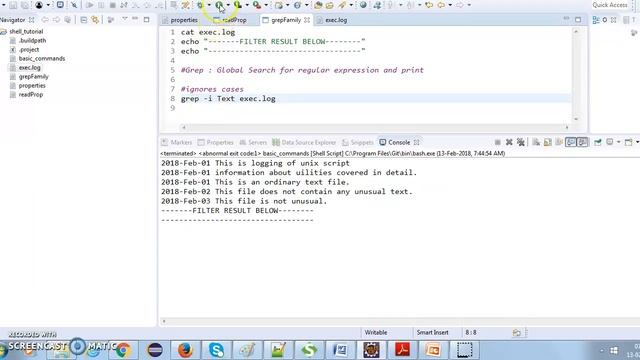The image size is (640, 360).
Task: Click Collapse All icon in Navigator toolbar
Action: (x=84, y=20)
